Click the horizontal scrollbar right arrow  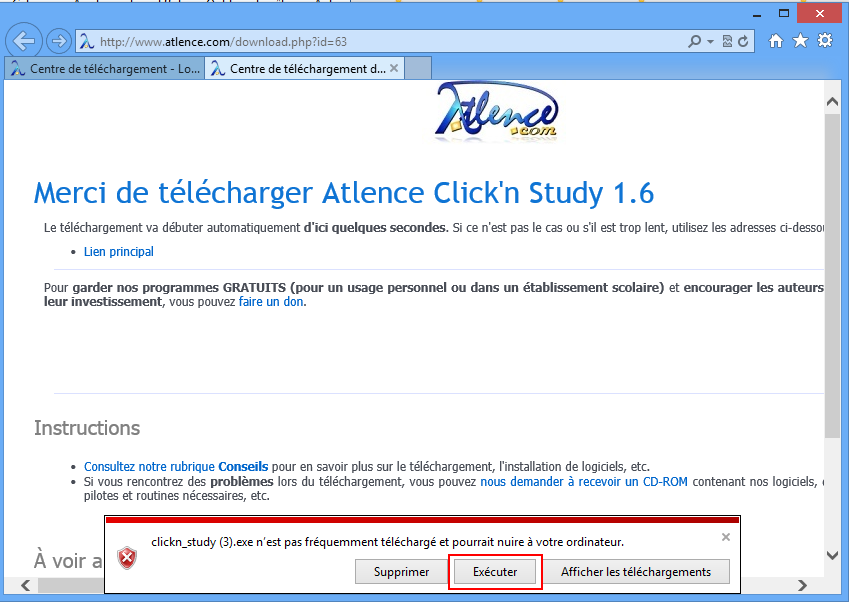pyautogui.click(x=802, y=585)
